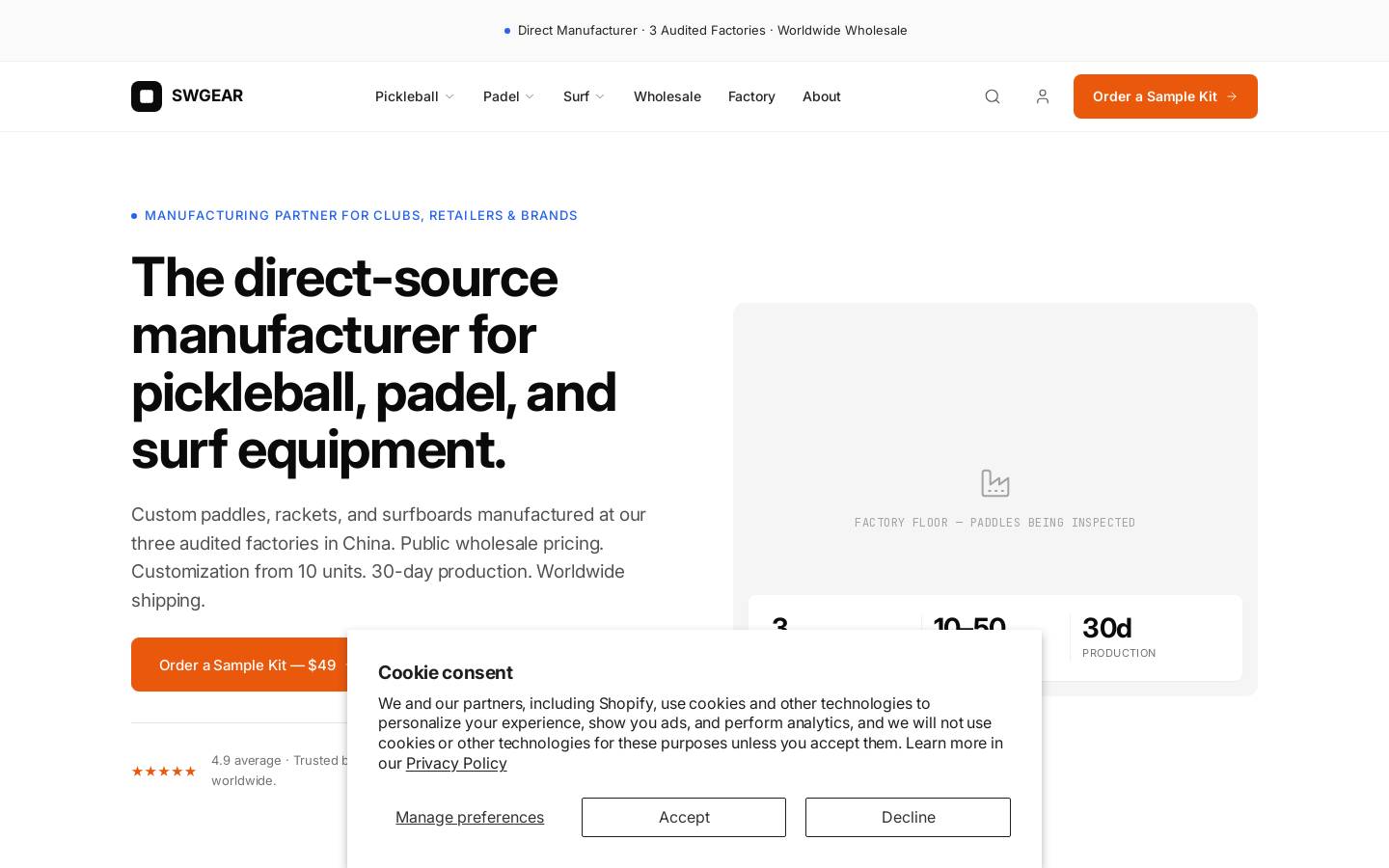
Task: Click the 'Cookie consent' heading
Action: tap(445, 672)
